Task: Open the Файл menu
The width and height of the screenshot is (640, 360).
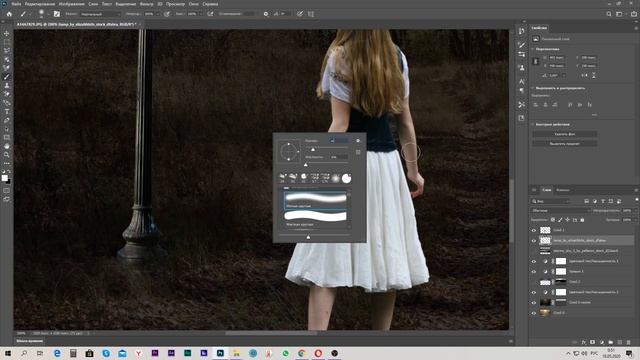Action: click(x=16, y=4)
